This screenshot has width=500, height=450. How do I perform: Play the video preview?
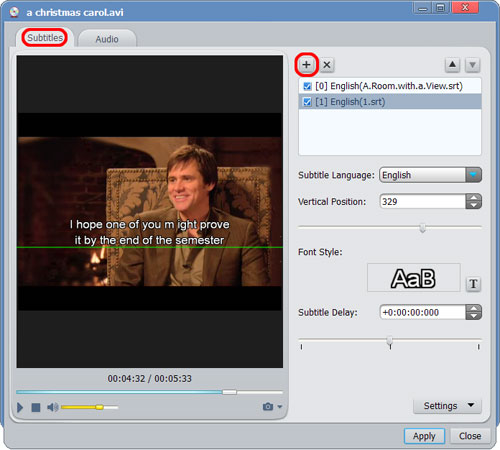point(20,407)
